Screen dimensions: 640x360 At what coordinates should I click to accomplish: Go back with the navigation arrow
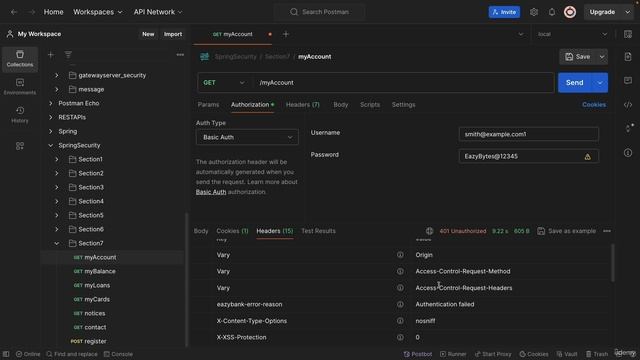14,12
